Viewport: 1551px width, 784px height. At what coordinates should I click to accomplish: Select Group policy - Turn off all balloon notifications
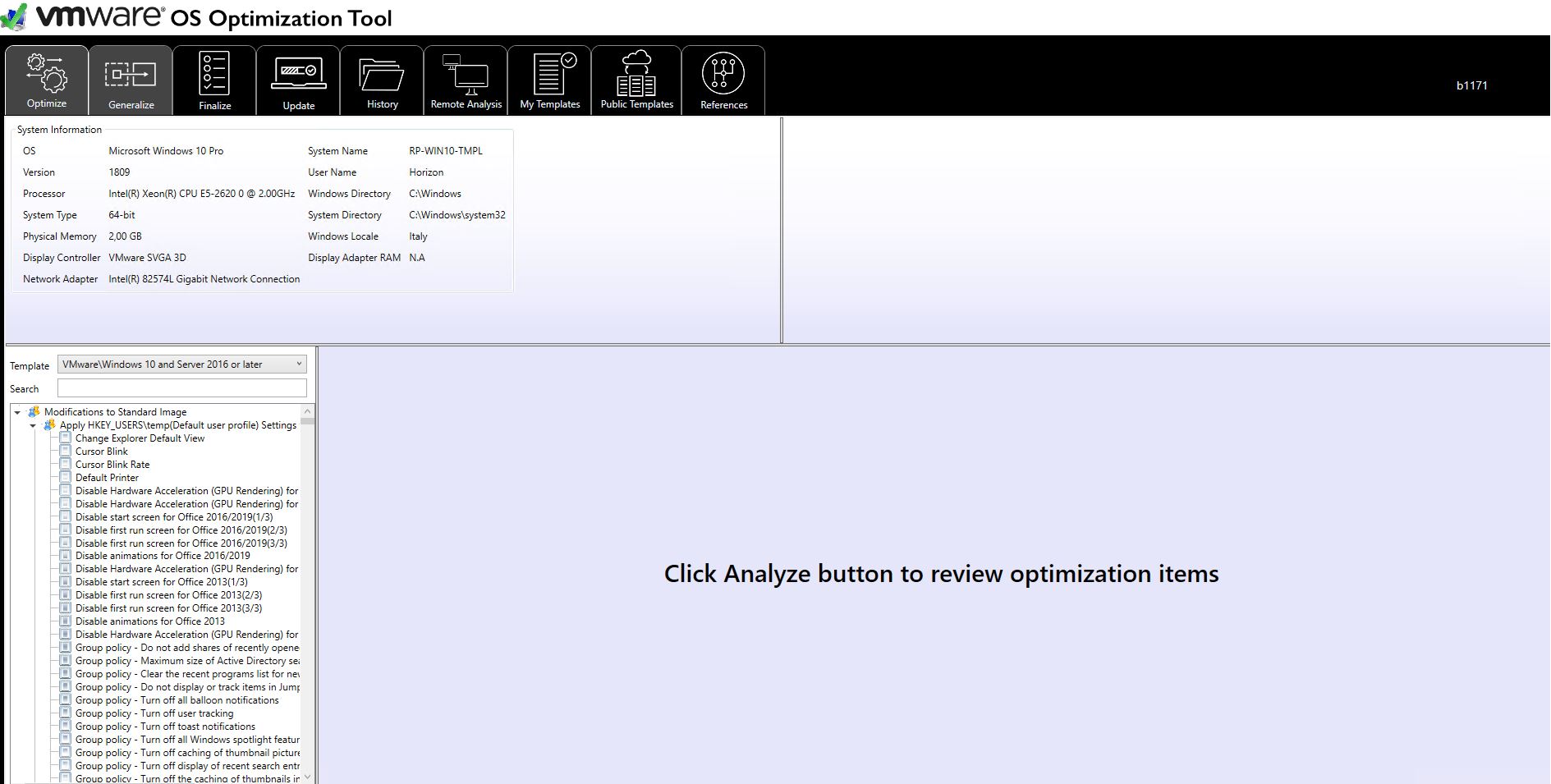pos(177,699)
